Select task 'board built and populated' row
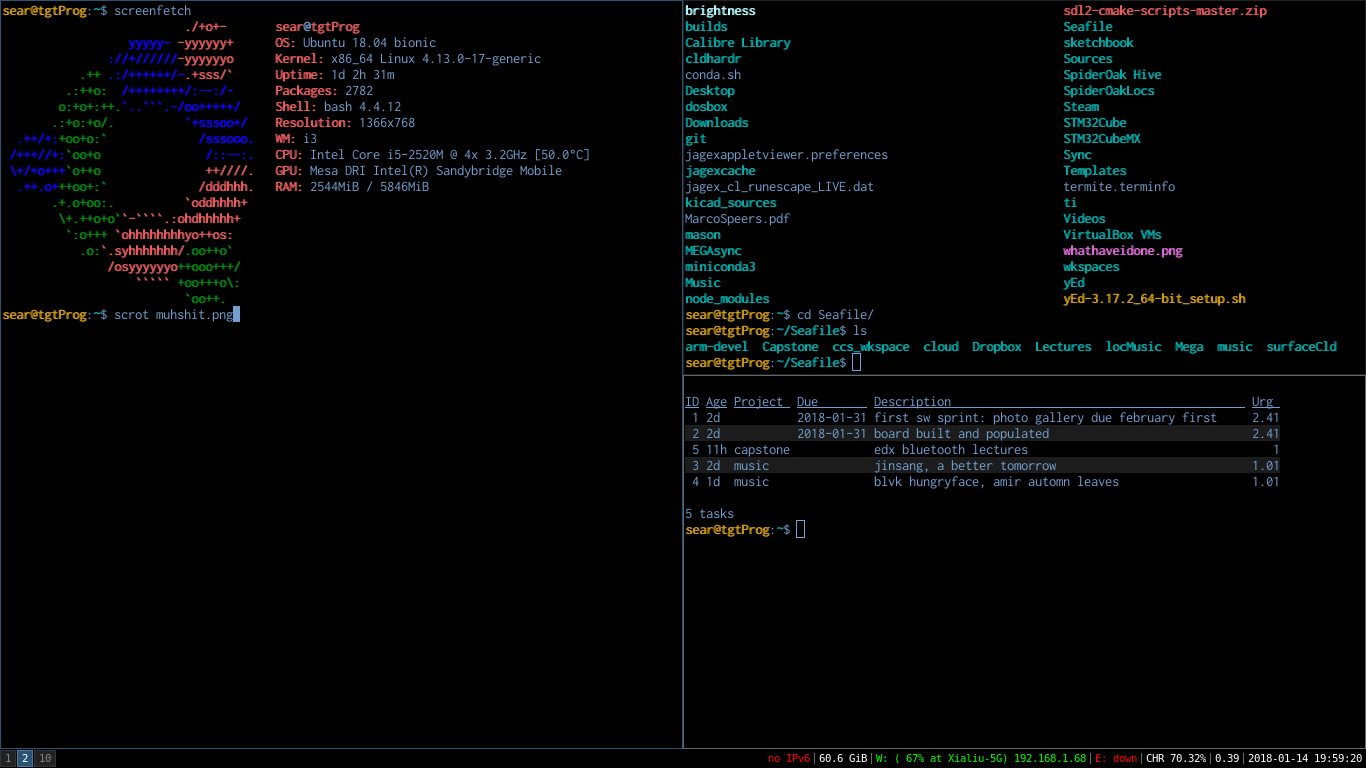 coord(982,434)
